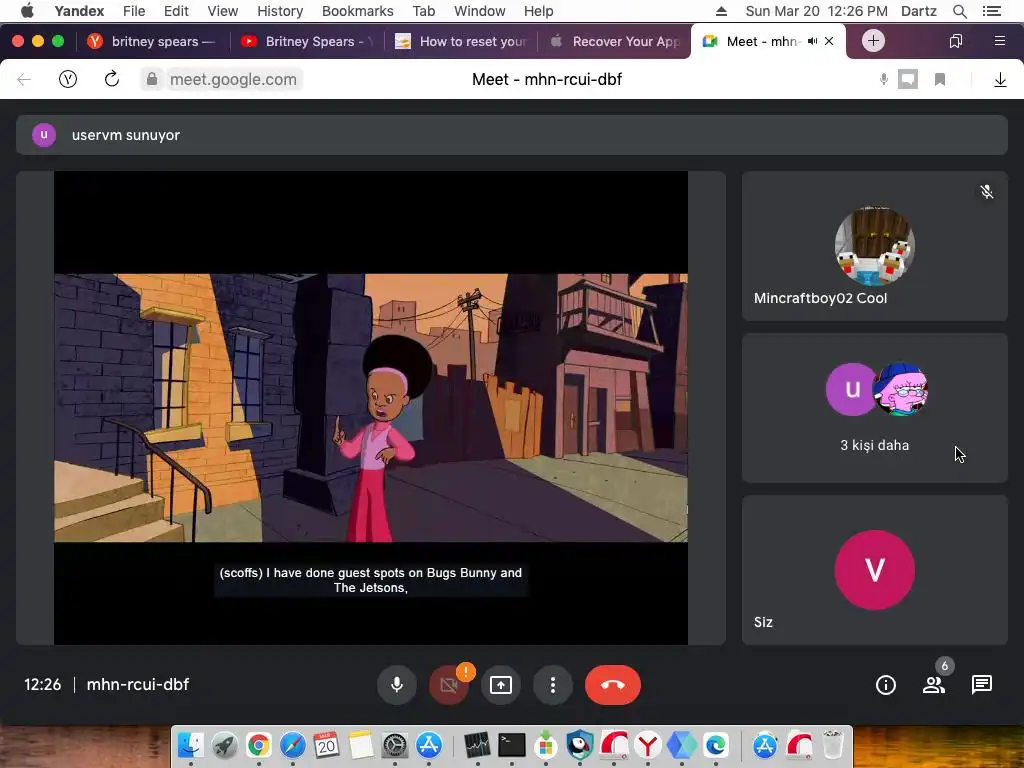Open Spotlight search in the menu bar
The image size is (1024, 768).
click(x=959, y=11)
